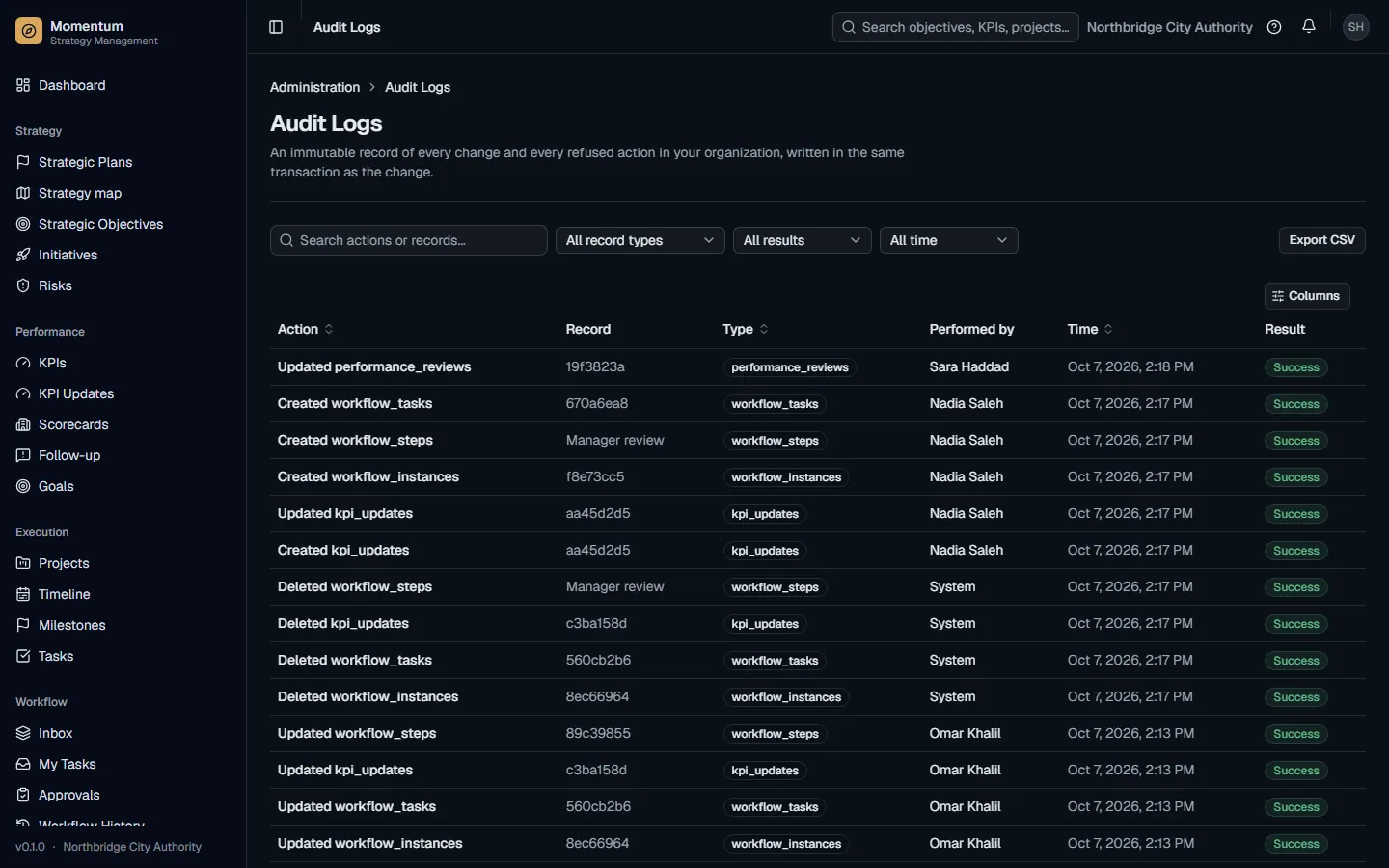The image size is (1389, 868).
Task: Go to KPI Updates in sidebar
Action: pos(123,393)
